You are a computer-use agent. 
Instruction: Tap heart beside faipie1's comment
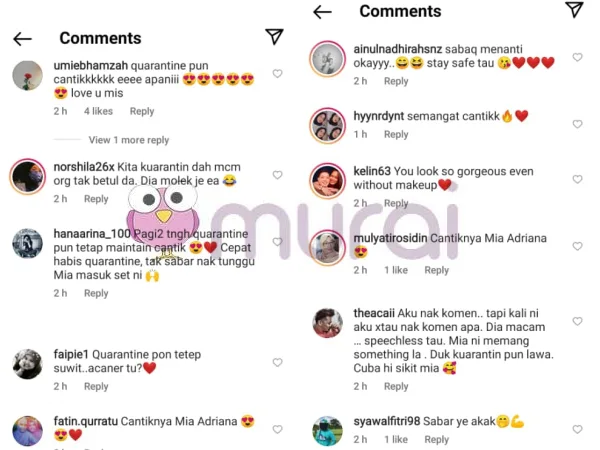pos(277,362)
